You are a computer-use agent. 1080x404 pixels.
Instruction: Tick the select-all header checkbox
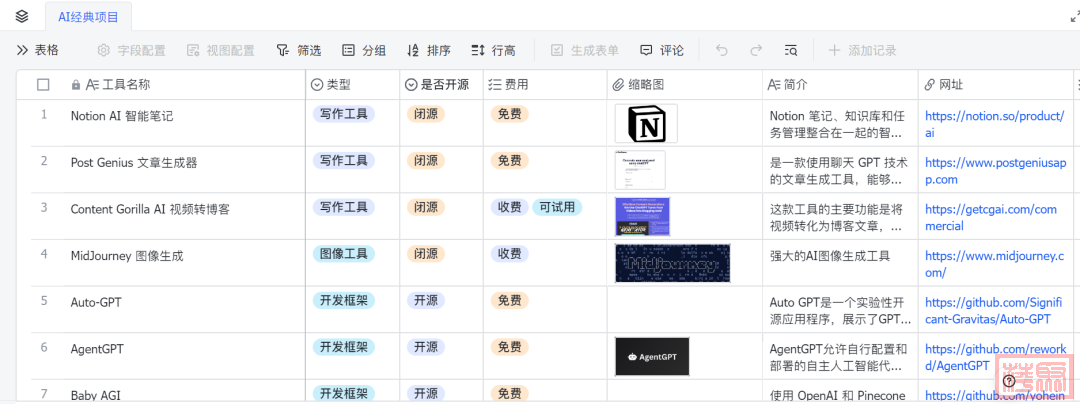coord(43,85)
